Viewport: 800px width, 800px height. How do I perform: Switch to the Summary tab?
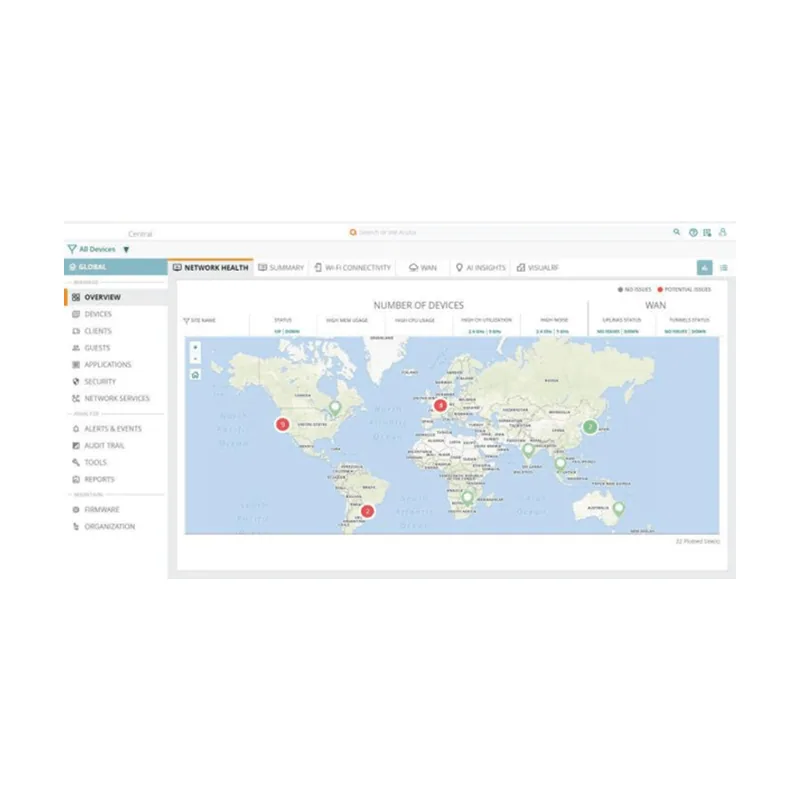click(x=281, y=267)
